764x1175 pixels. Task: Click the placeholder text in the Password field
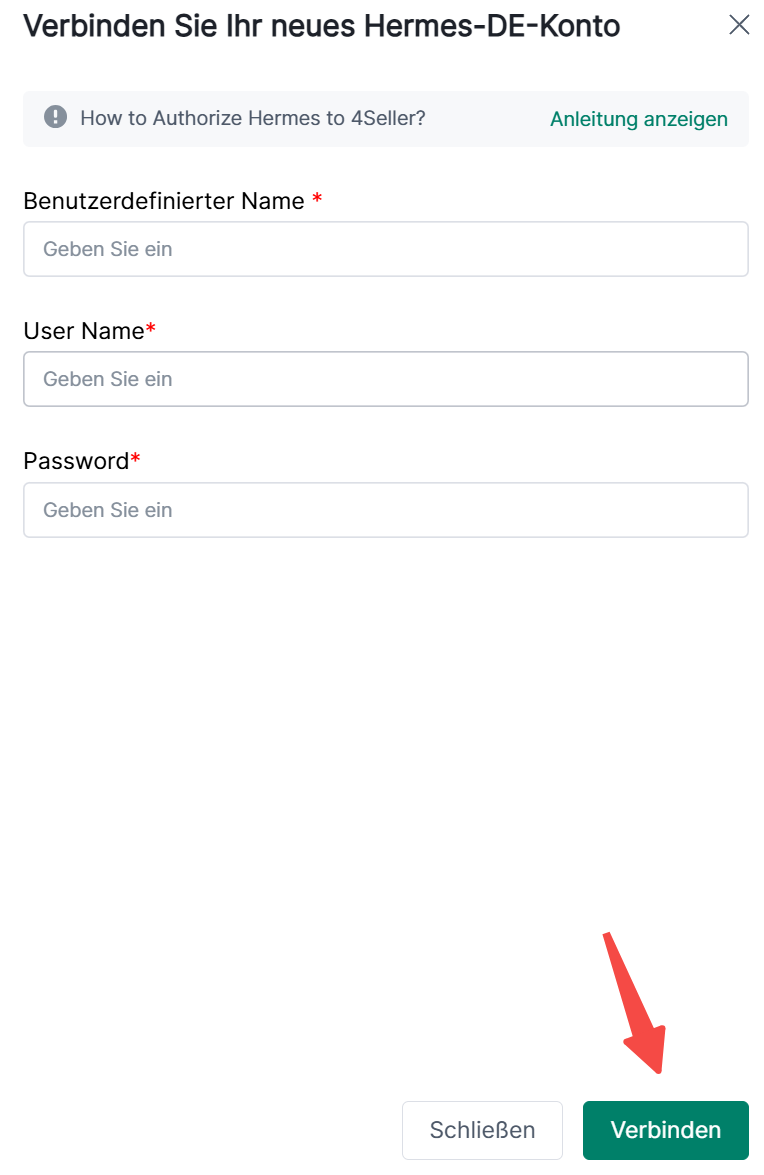click(x=108, y=510)
